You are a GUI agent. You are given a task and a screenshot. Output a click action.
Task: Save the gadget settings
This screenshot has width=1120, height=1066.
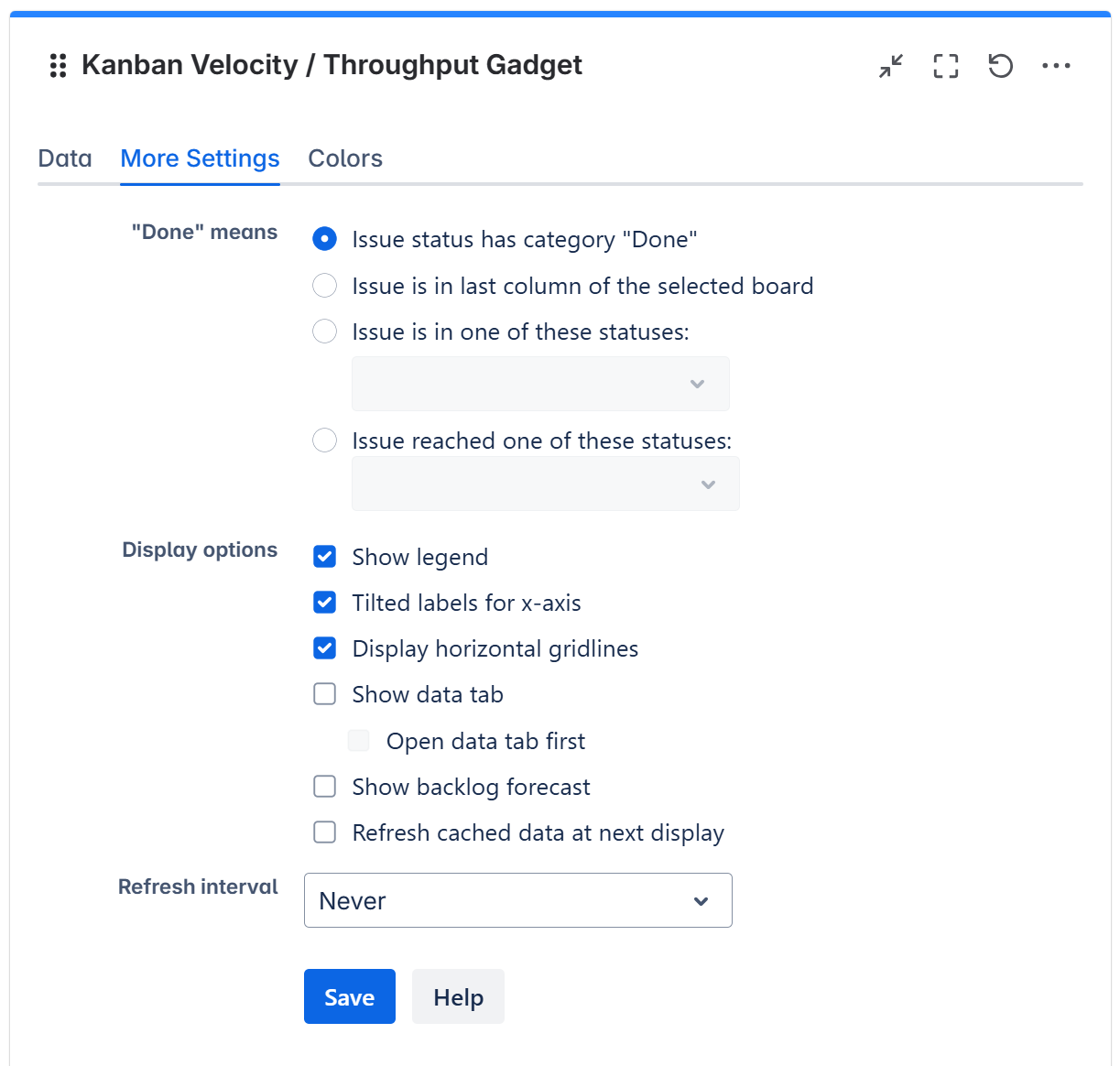point(350,996)
